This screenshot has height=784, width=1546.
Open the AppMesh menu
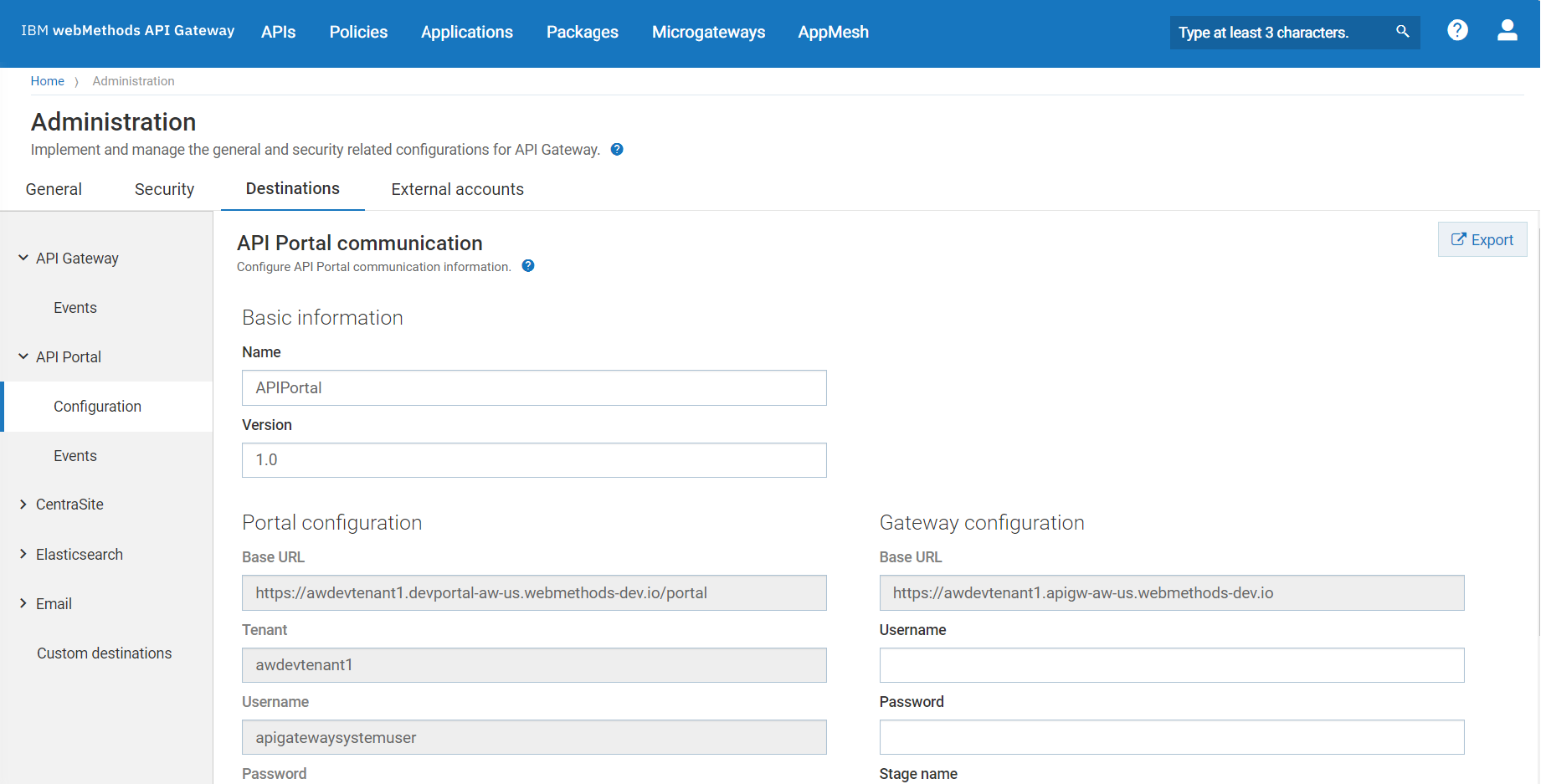click(833, 32)
